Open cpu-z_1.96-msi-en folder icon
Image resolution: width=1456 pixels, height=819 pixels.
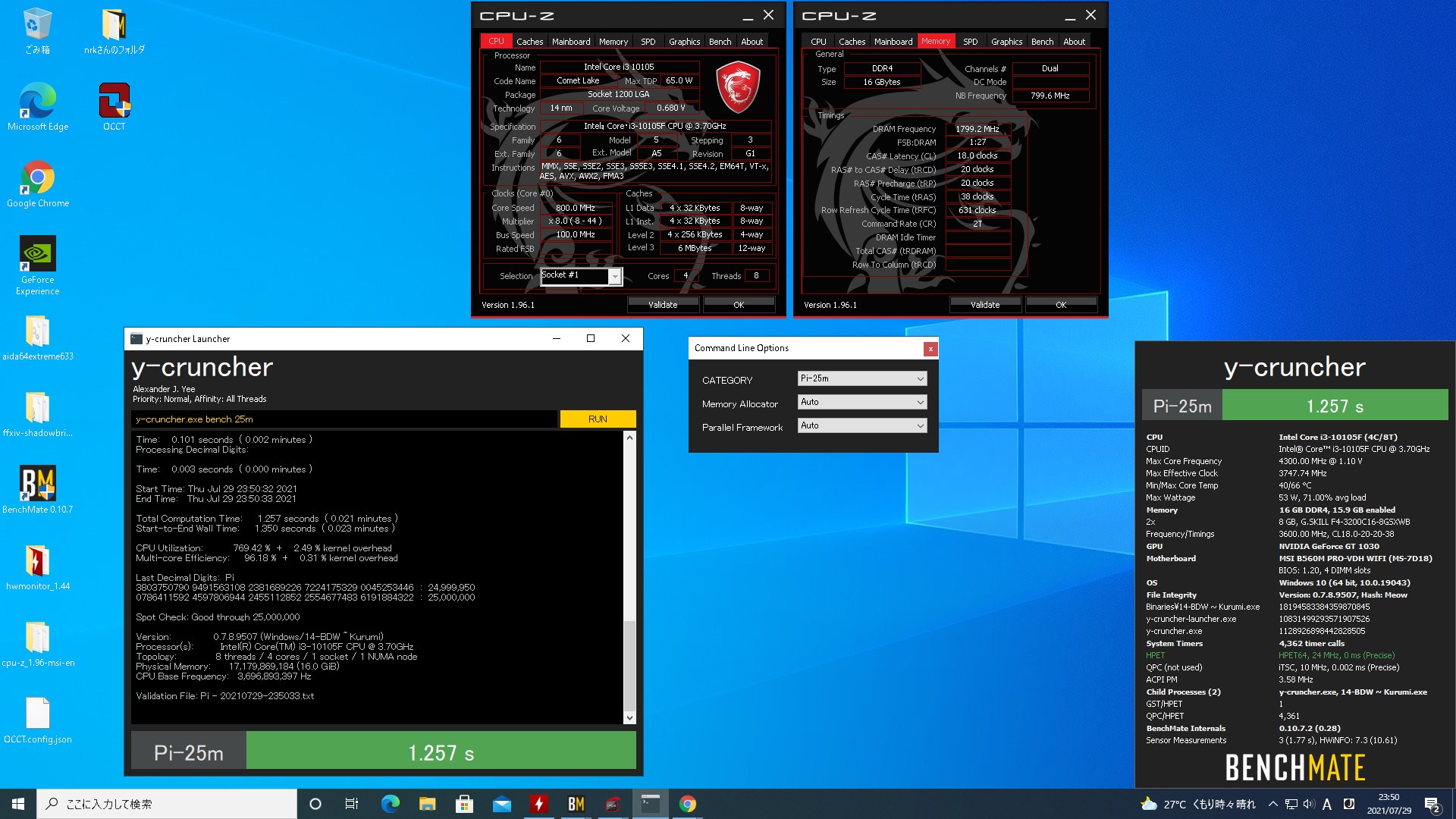point(37,644)
